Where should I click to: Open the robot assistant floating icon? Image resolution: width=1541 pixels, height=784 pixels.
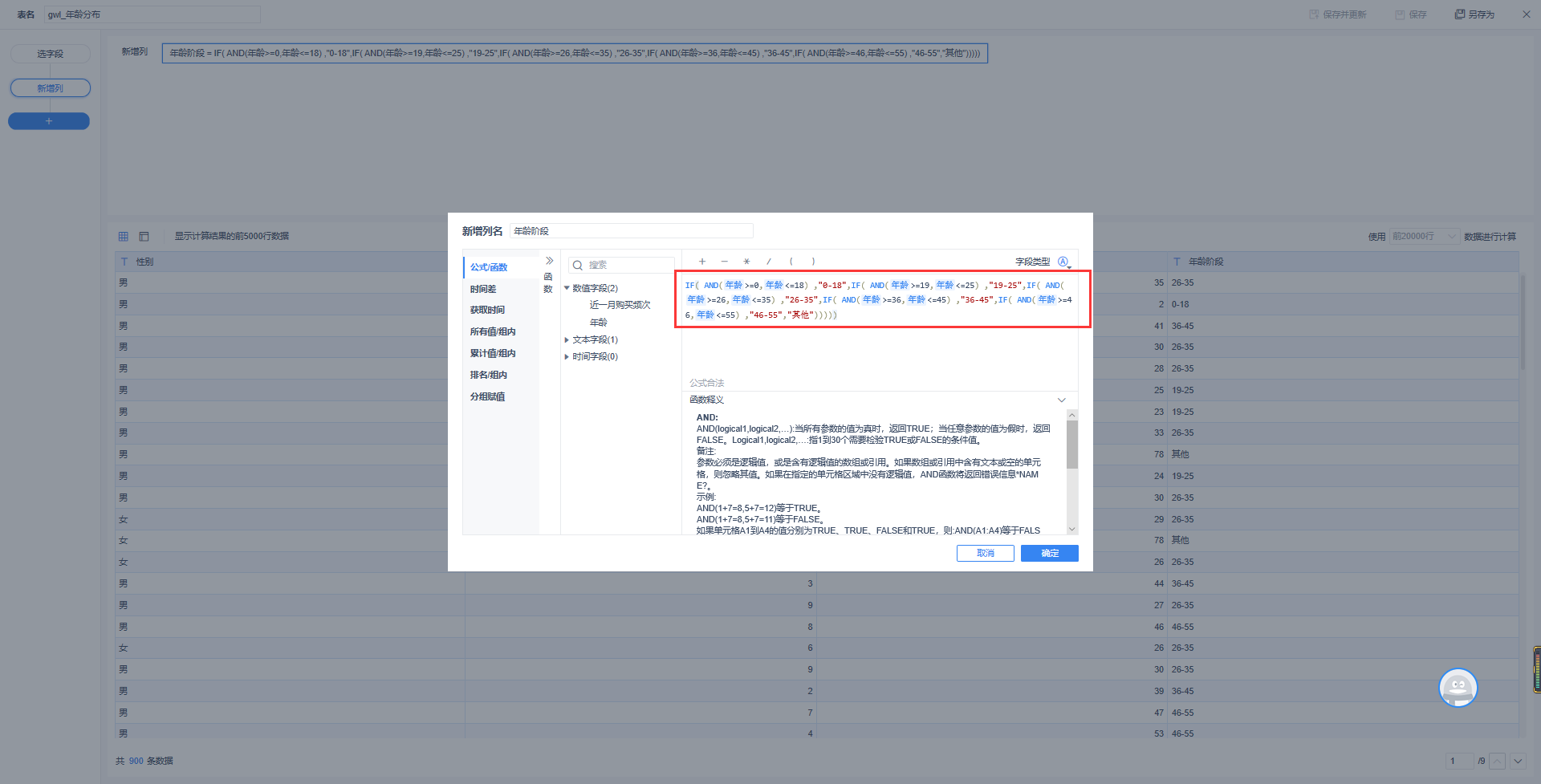coord(1458,688)
